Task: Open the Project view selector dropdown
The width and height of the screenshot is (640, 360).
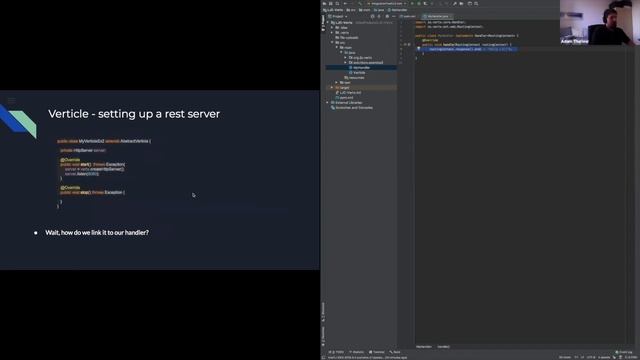Action: (338, 16)
